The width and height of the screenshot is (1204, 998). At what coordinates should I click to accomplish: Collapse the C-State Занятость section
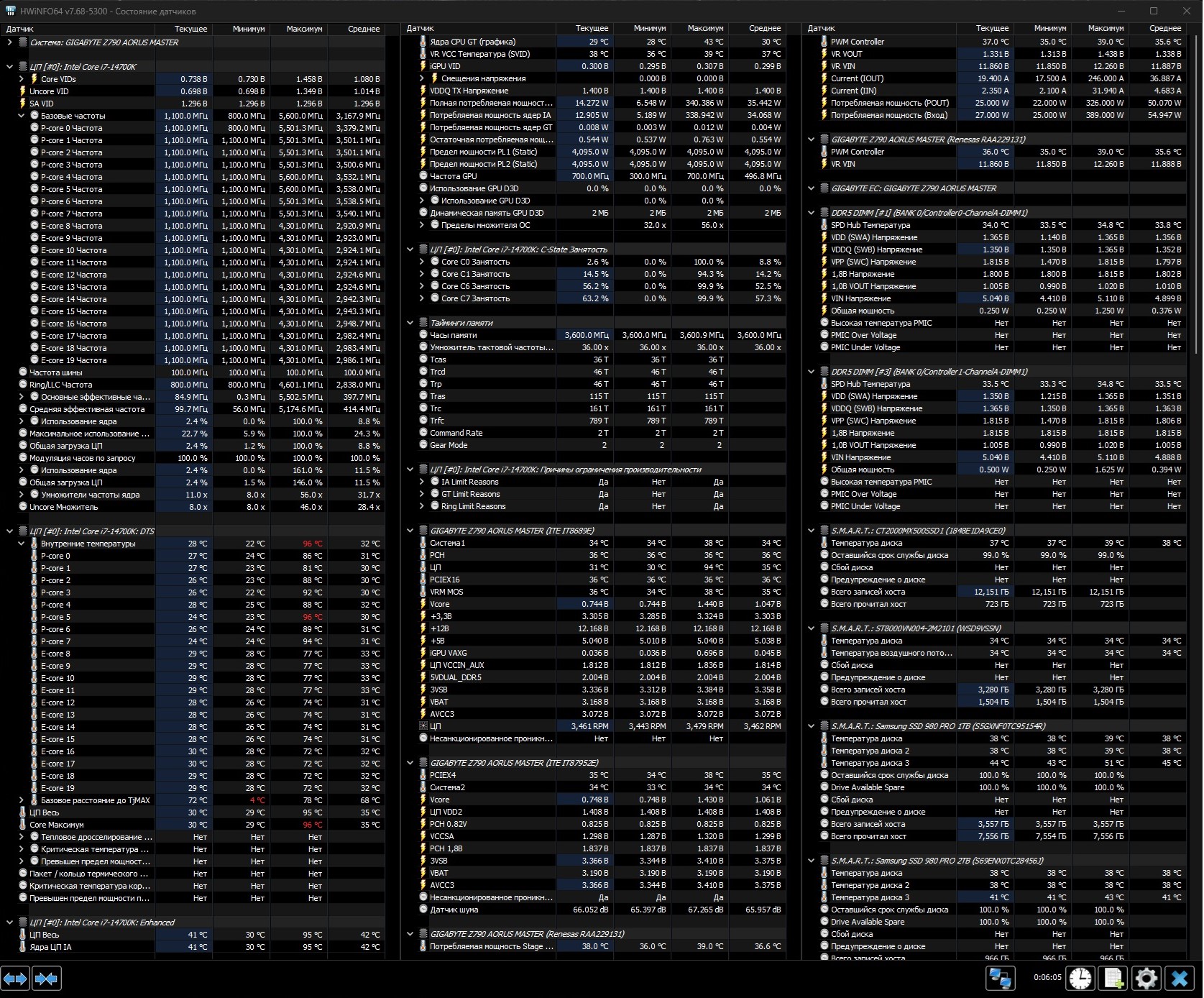[410, 249]
